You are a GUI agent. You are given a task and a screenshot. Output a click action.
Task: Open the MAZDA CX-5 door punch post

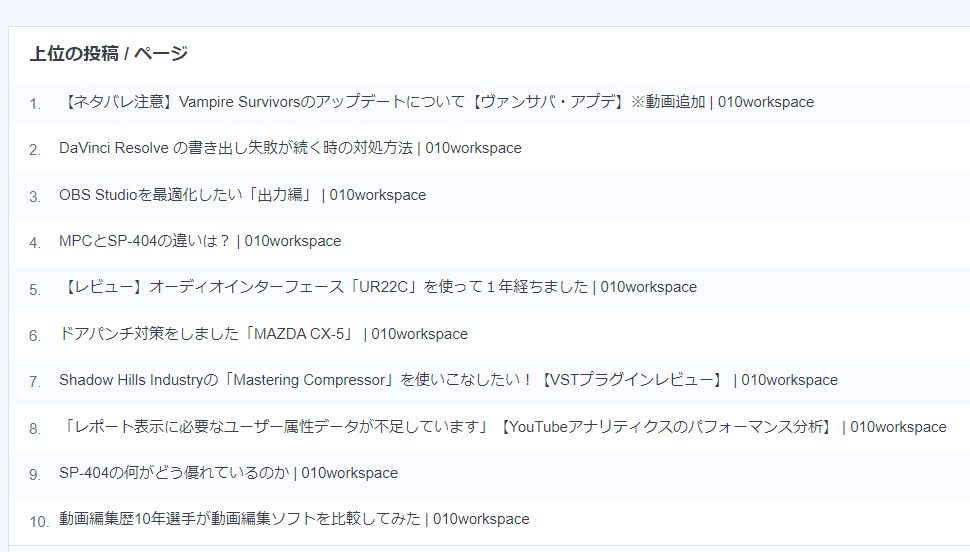point(264,334)
